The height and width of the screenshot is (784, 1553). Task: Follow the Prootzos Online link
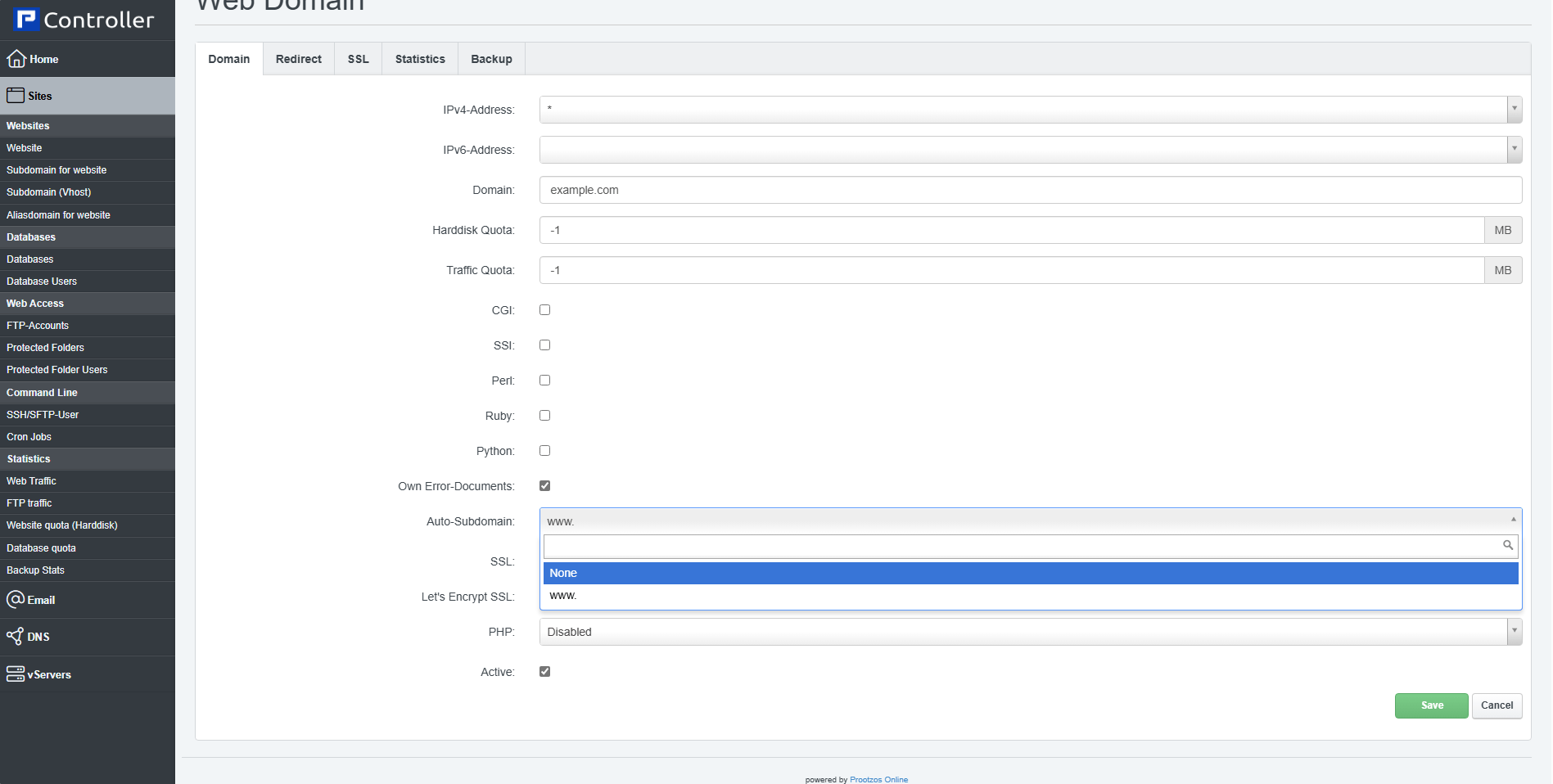878,779
